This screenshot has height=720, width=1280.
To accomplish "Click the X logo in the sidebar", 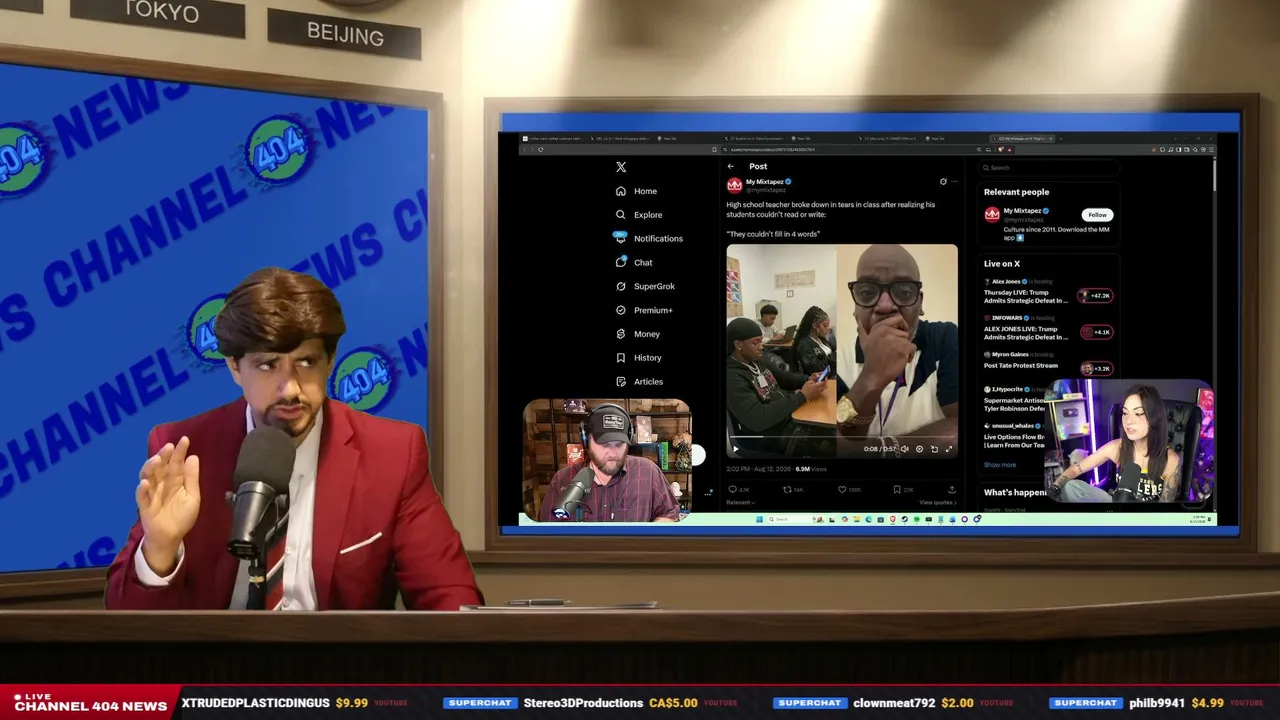I will point(621,167).
